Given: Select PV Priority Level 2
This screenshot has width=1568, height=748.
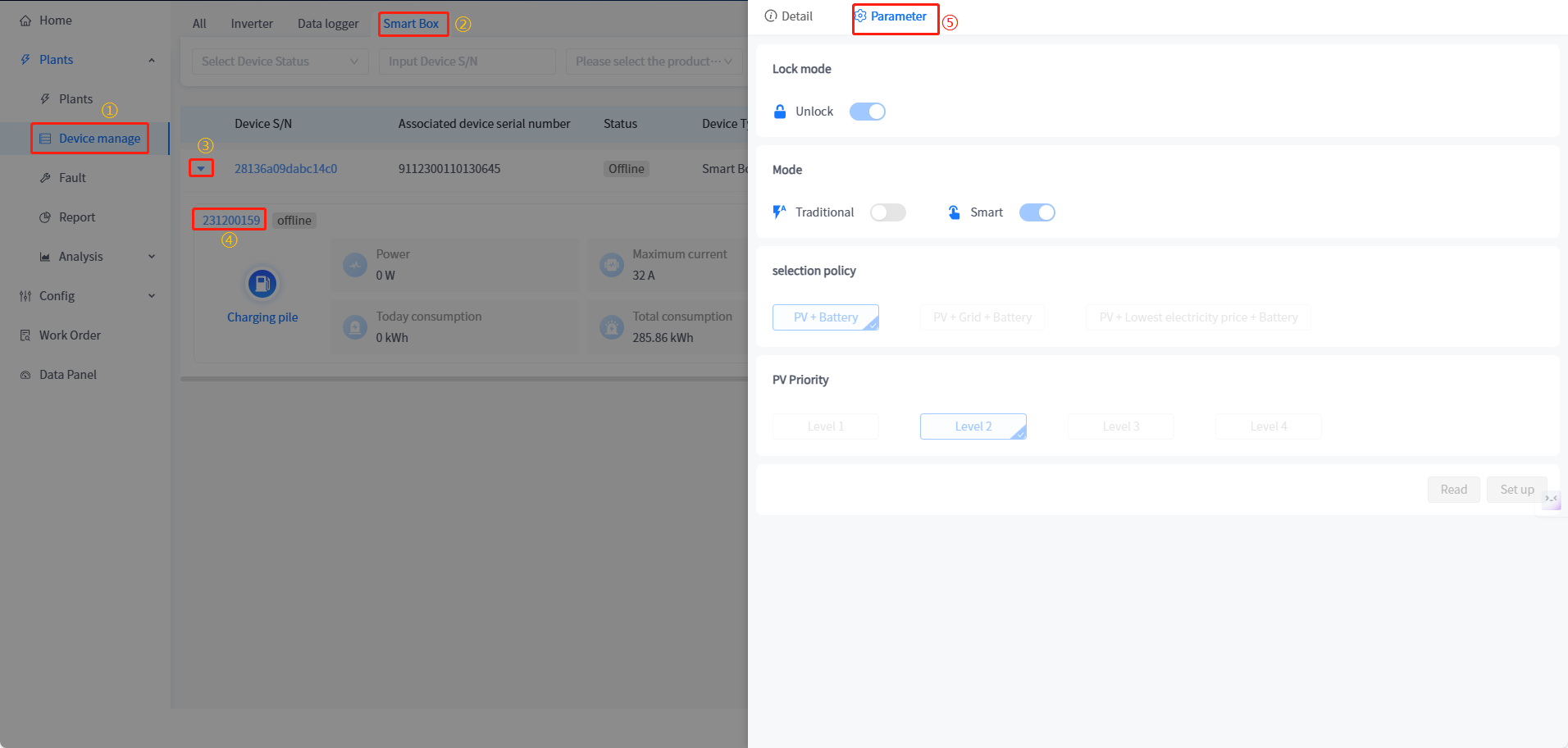Looking at the screenshot, I should click(x=973, y=426).
